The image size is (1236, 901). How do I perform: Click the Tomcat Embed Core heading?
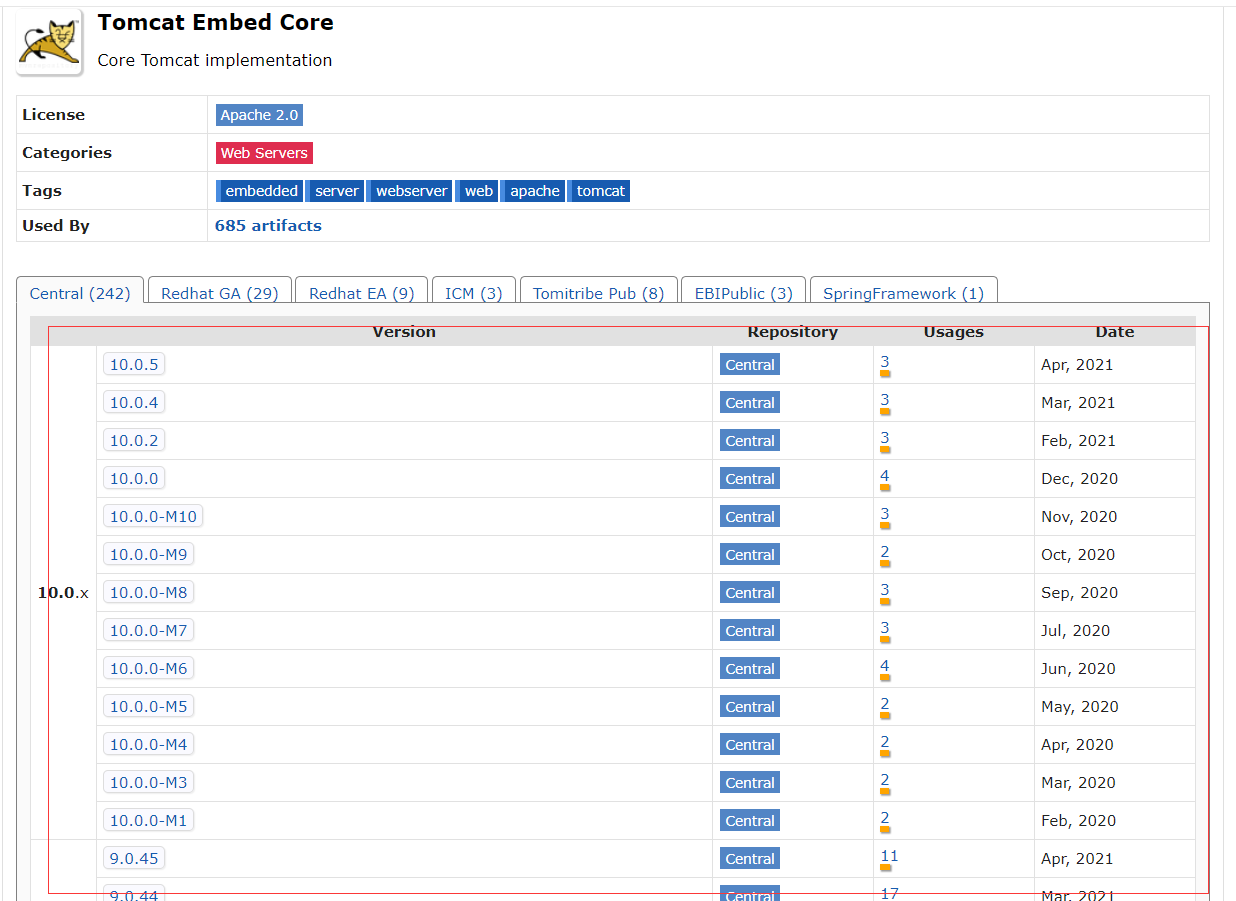[x=216, y=23]
